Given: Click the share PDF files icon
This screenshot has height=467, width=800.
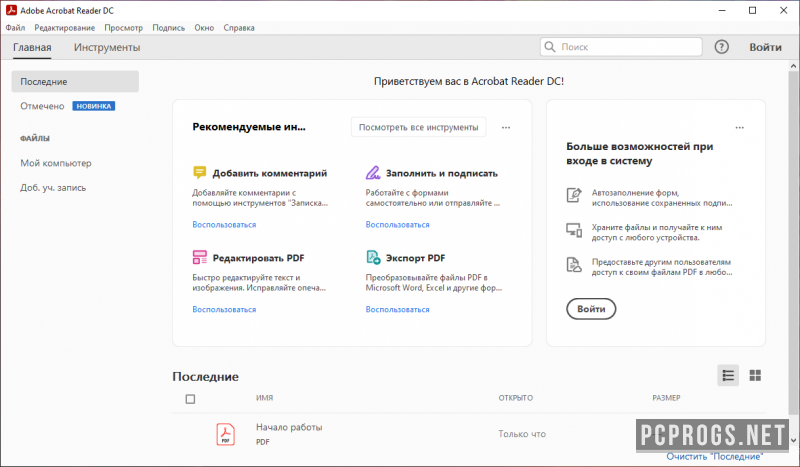Looking at the screenshot, I should coord(574,265).
